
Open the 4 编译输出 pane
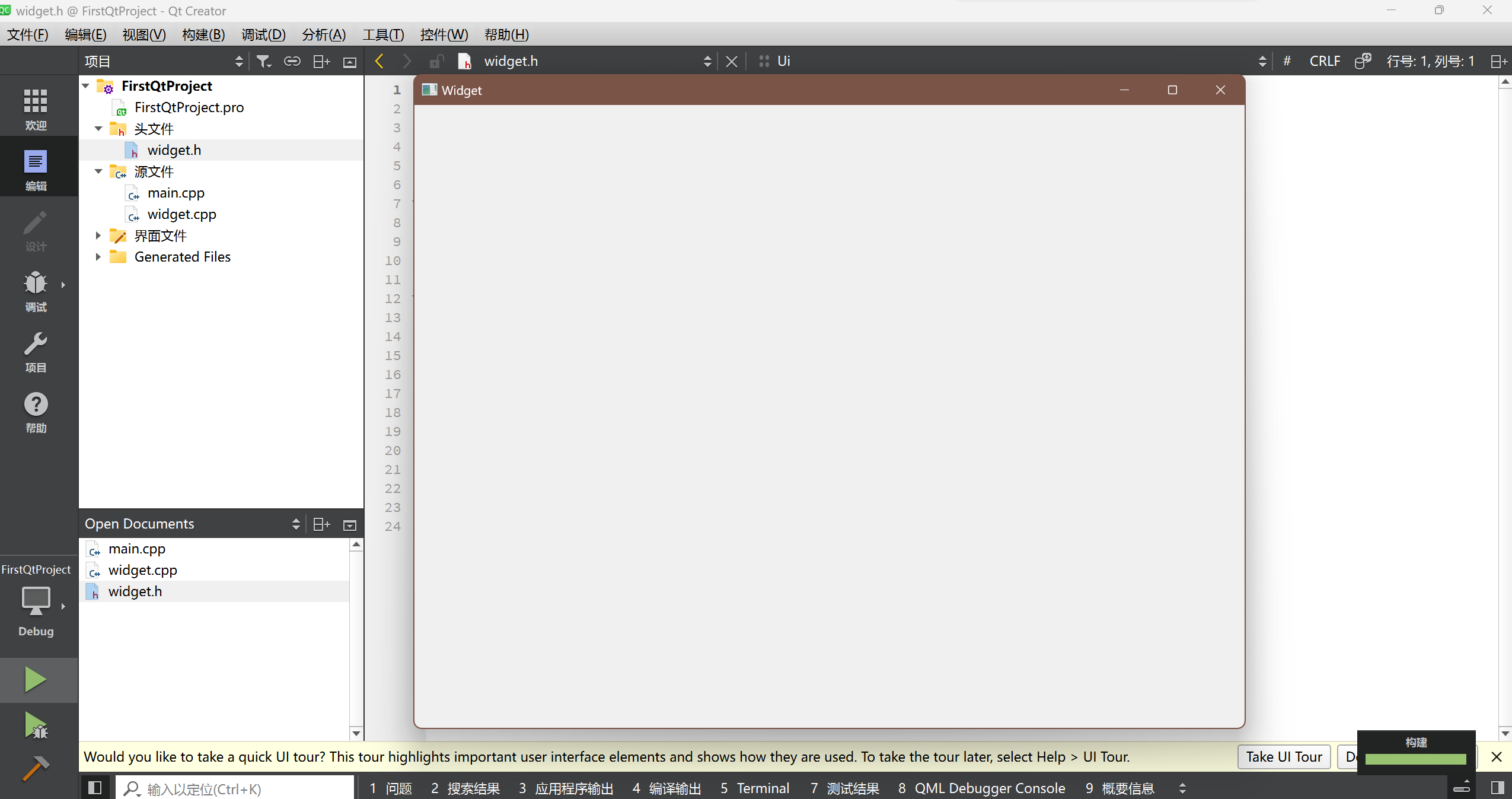click(x=666, y=788)
